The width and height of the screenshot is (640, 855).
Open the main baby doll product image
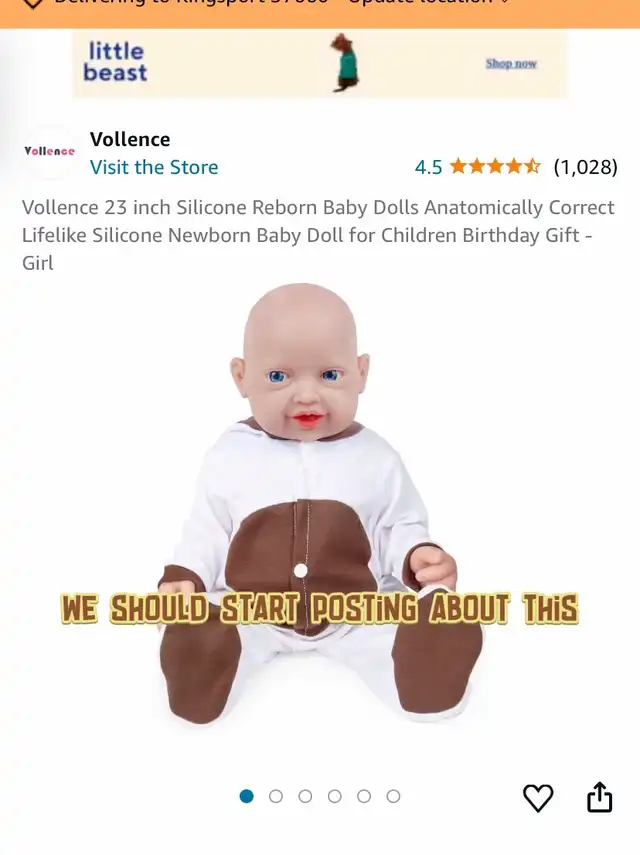321,502
